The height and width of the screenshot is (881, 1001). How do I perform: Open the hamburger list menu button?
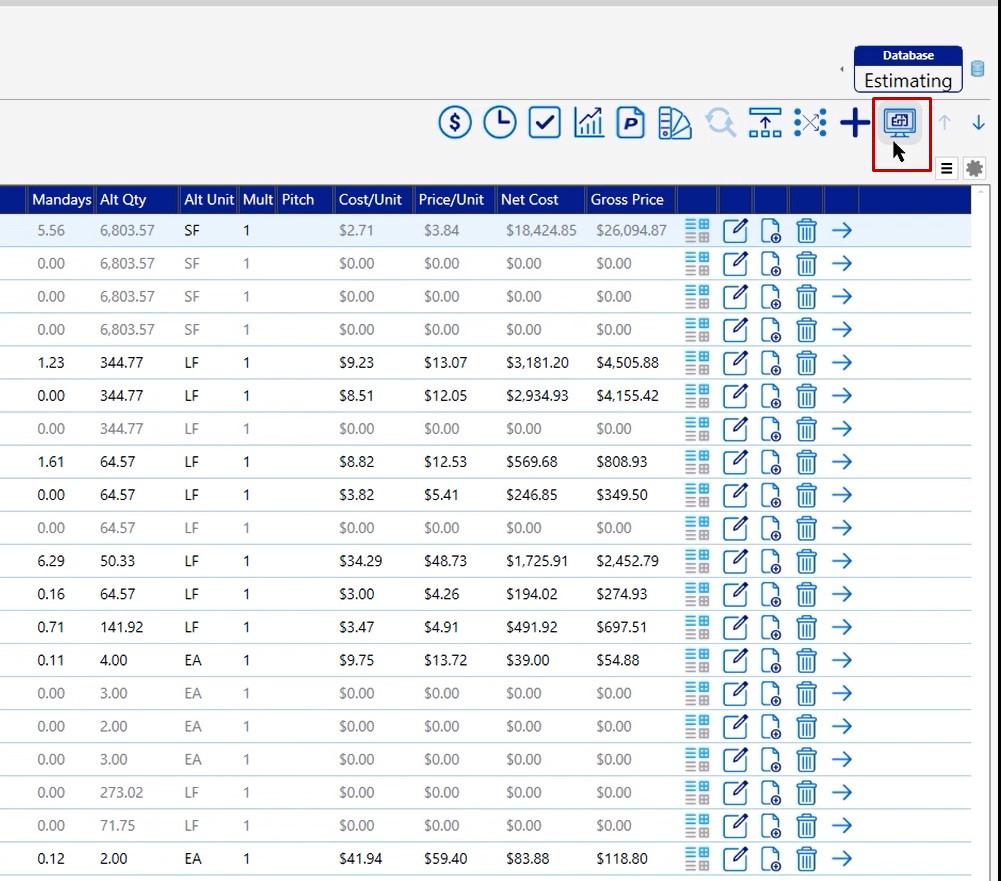[946, 169]
